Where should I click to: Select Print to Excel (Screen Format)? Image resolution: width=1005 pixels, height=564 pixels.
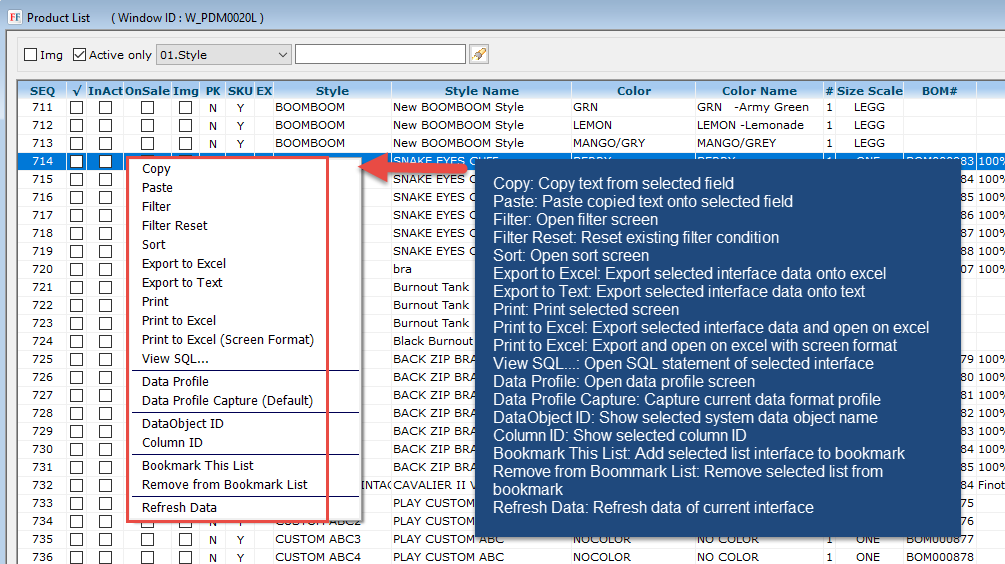pyautogui.click(x=228, y=340)
